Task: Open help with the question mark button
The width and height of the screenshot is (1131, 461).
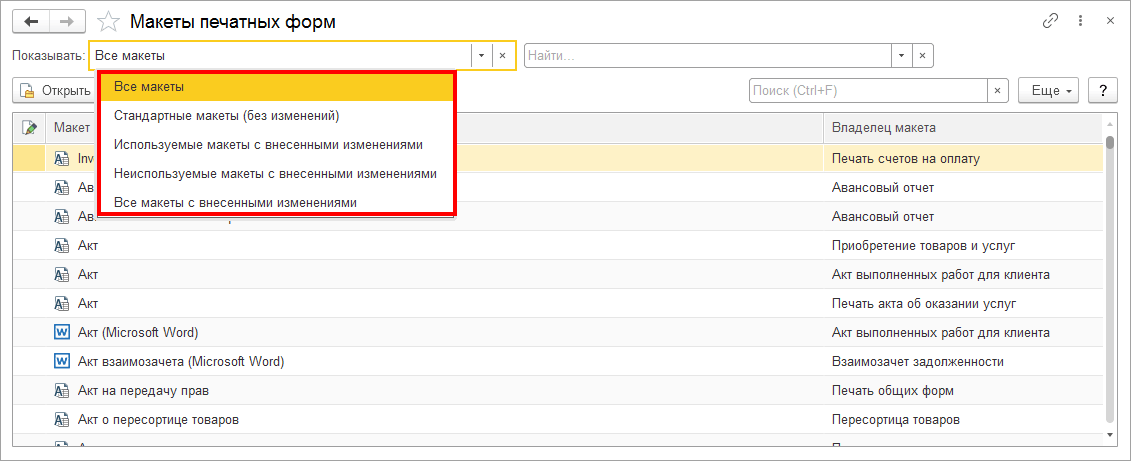Action: [1102, 91]
